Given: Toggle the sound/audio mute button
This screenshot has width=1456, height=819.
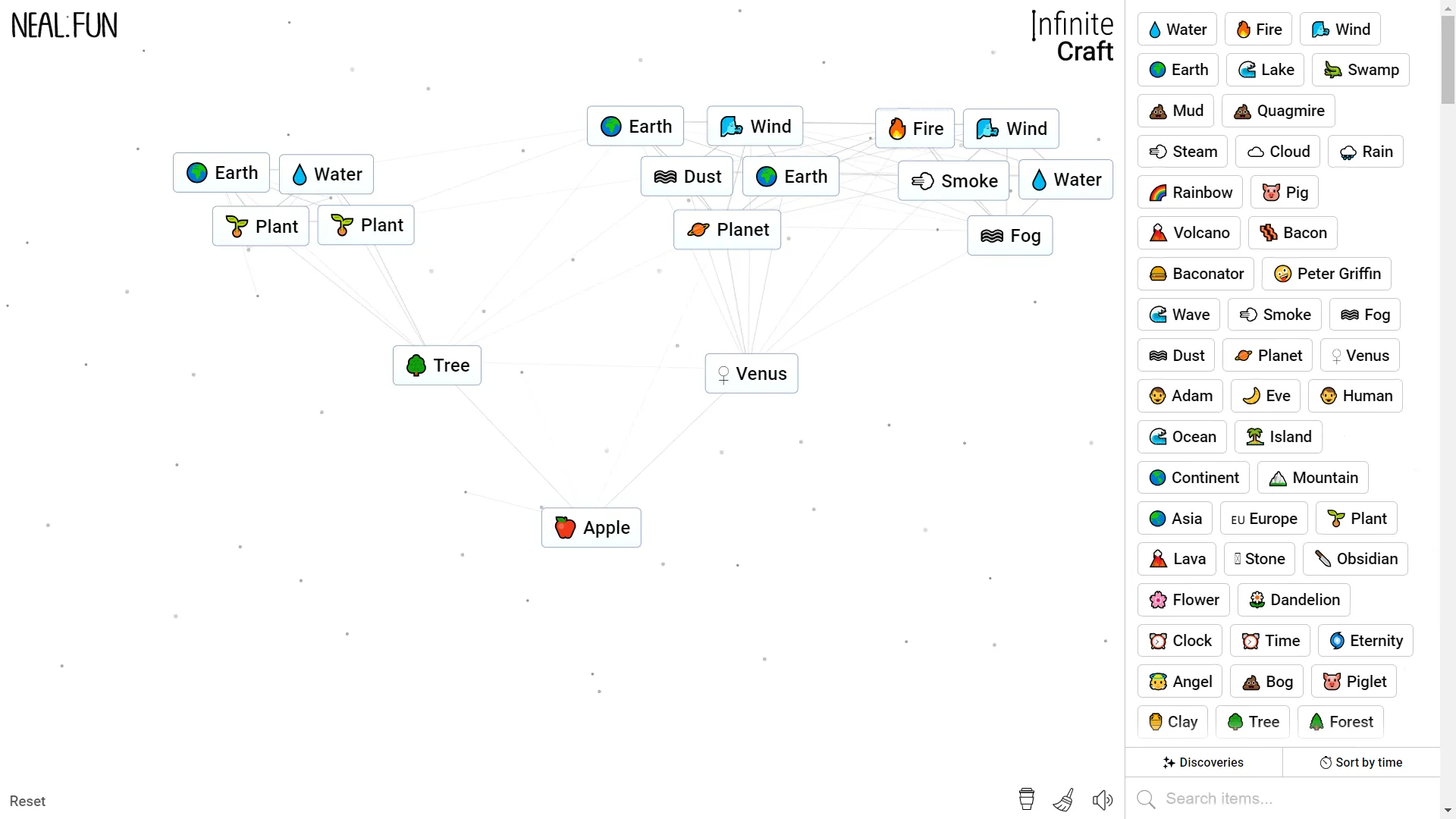Looking at the screenshot, I should [1103, 799].
